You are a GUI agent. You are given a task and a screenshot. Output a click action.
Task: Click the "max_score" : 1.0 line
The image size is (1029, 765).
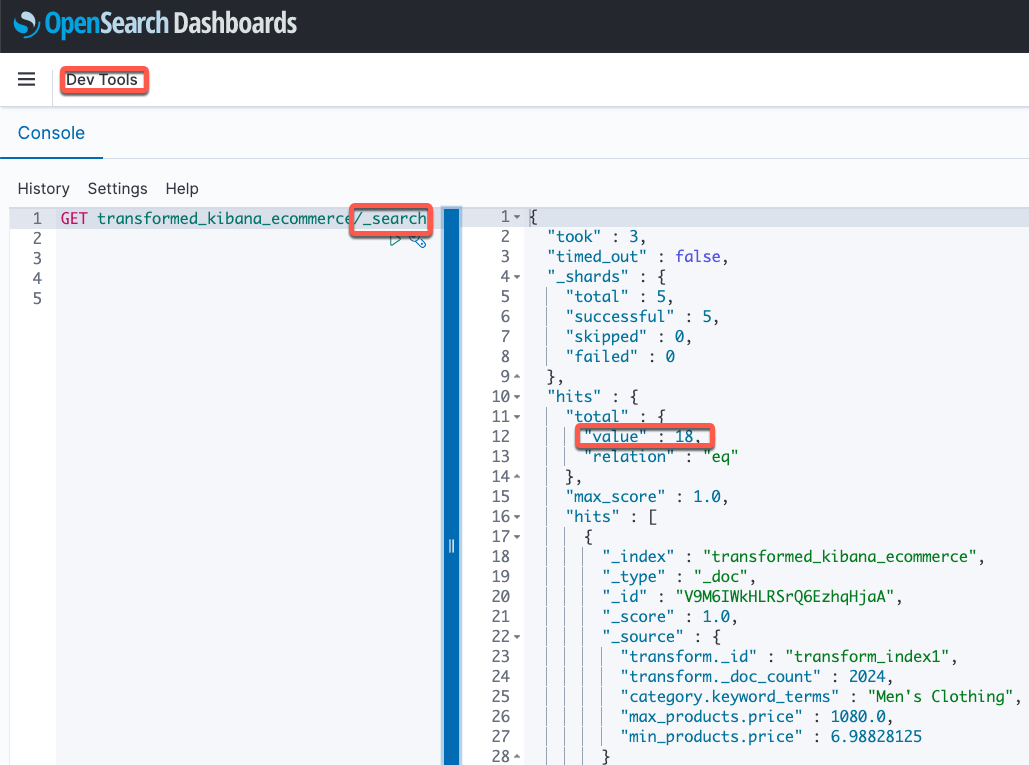[x=647, y=497]
